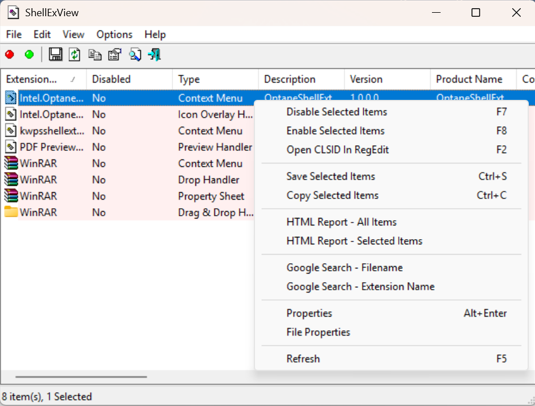The width and height of the screenshot is (535, 406).
Task: Open the Edit menu
Action: pos(42,34)
